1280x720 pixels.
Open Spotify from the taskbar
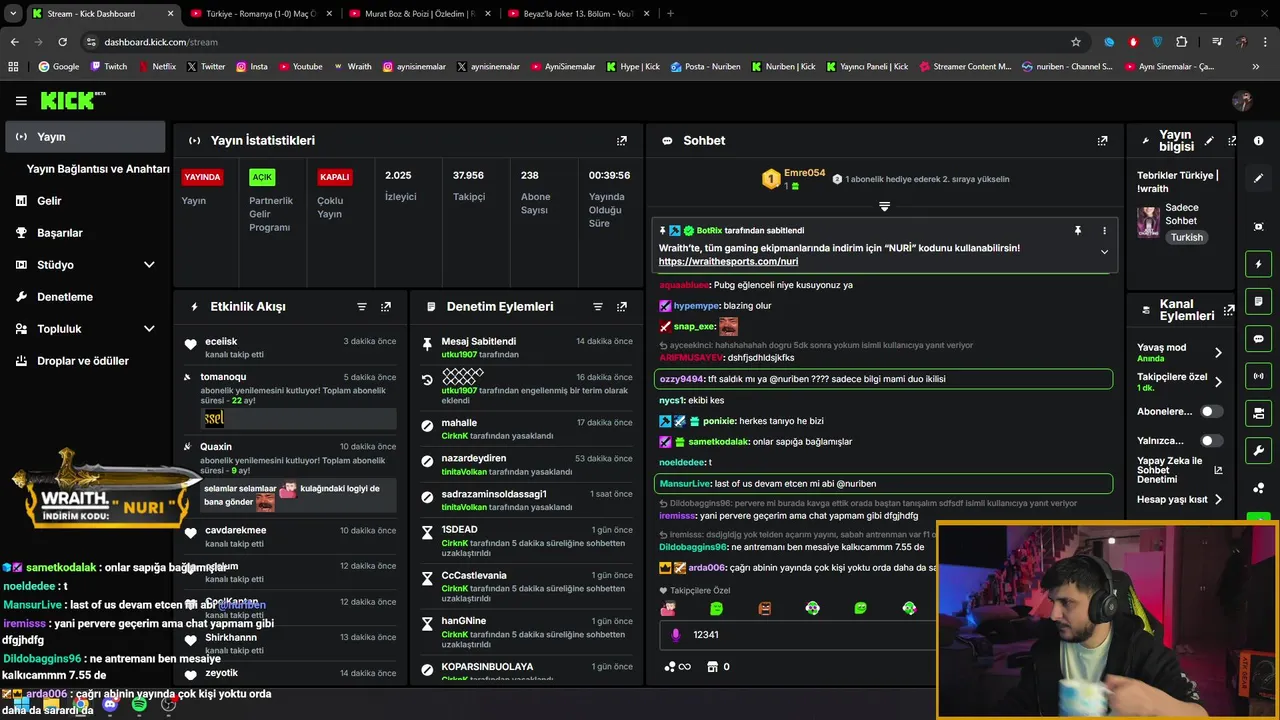pyautogui.click(x=139, y=705)
